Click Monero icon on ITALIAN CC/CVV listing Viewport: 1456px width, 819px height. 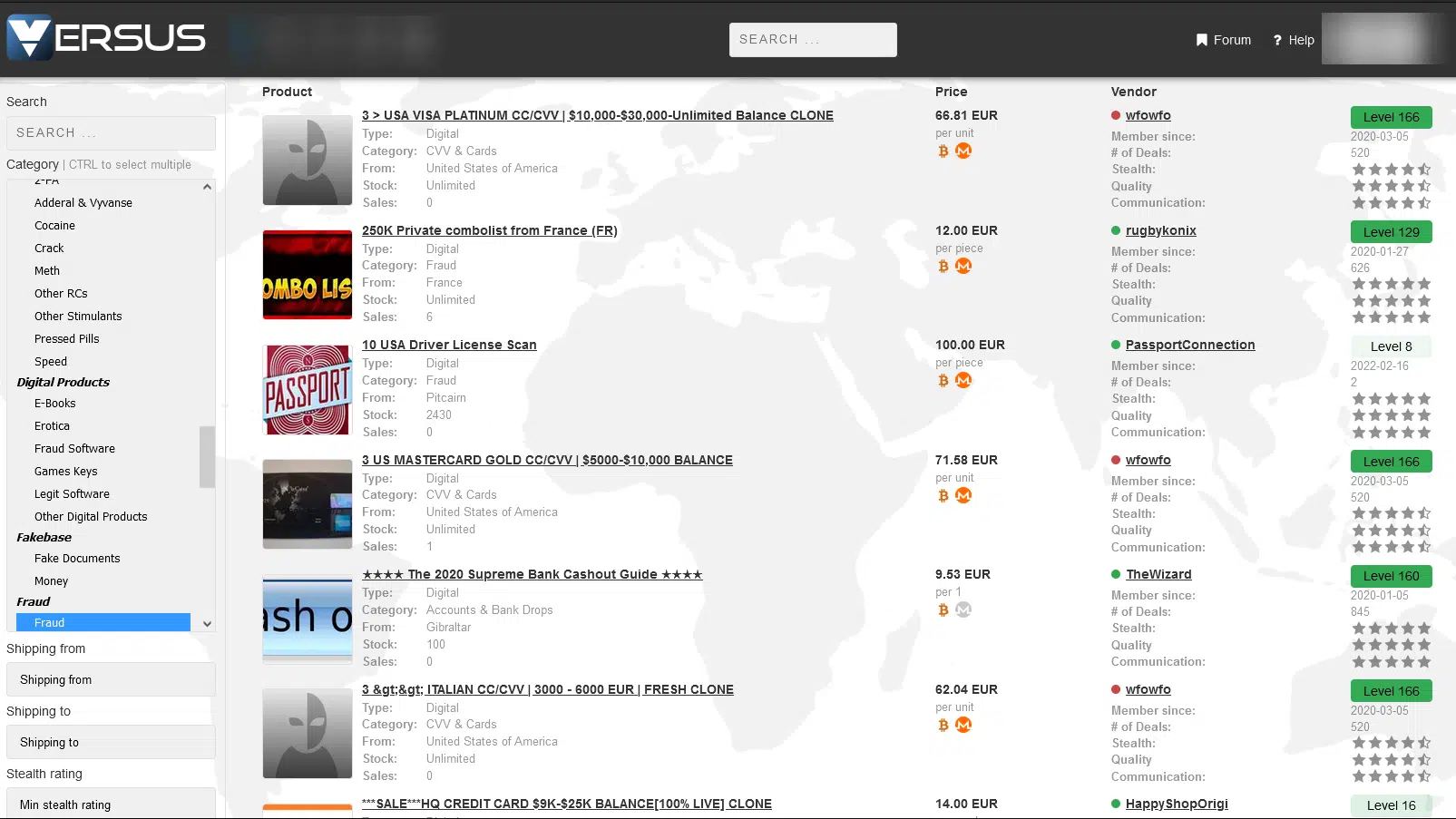coord(963,725)
